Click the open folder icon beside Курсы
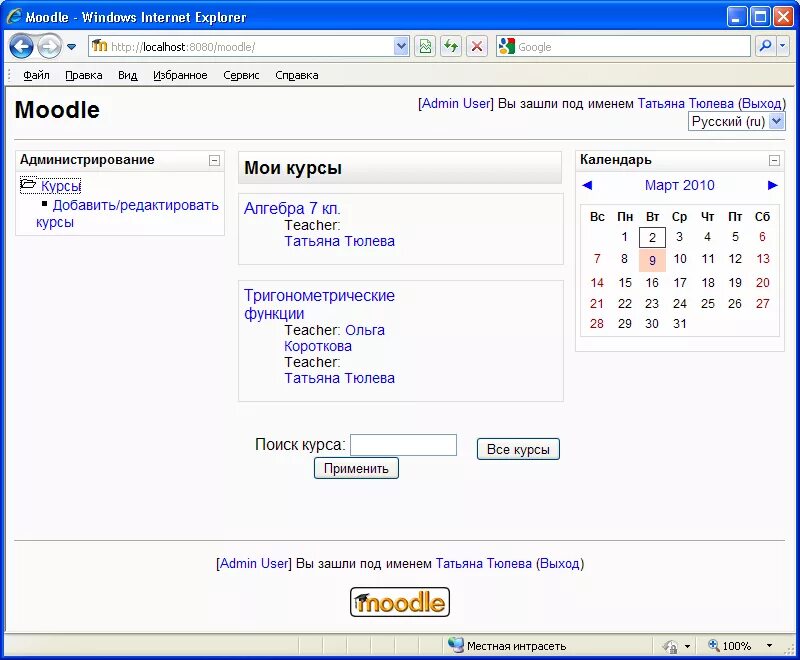 click(x=28, y=184)
